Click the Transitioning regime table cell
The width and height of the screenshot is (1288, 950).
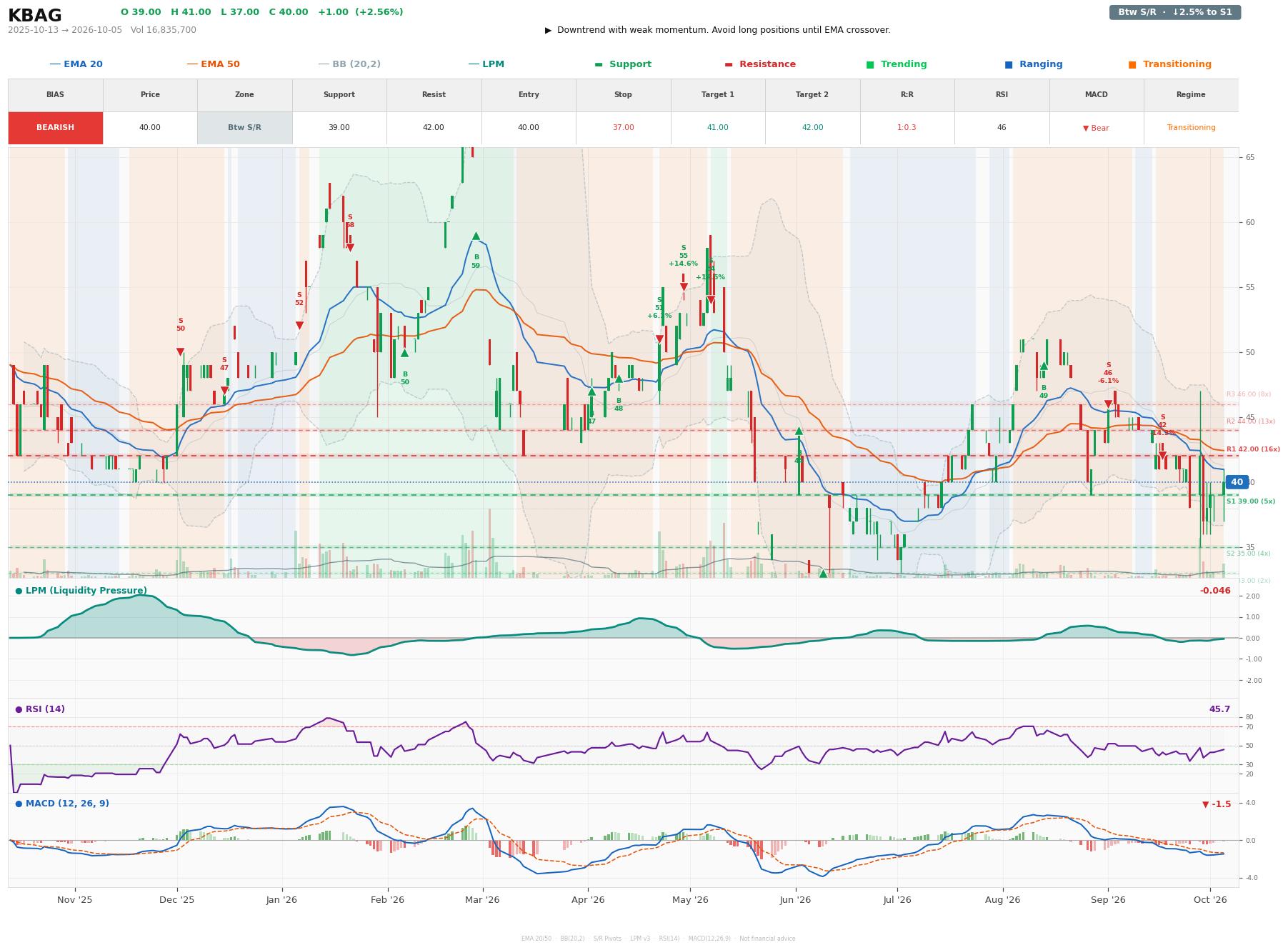[1191, 128]
